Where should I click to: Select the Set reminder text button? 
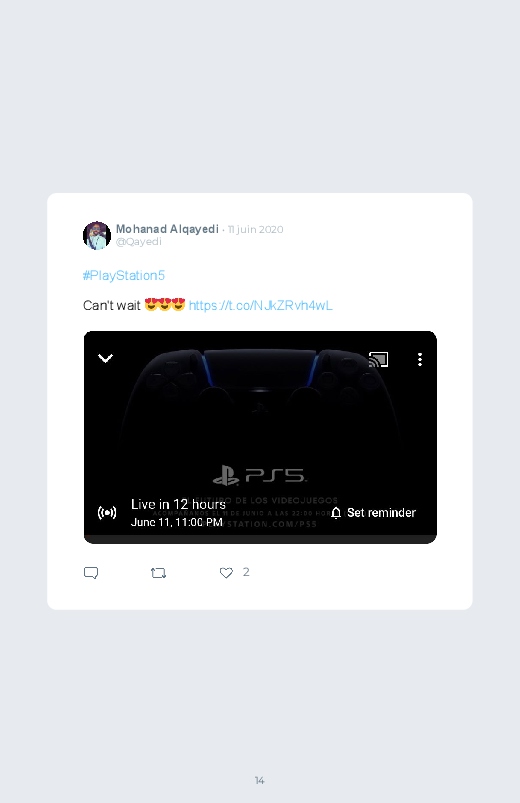(381, 513)
